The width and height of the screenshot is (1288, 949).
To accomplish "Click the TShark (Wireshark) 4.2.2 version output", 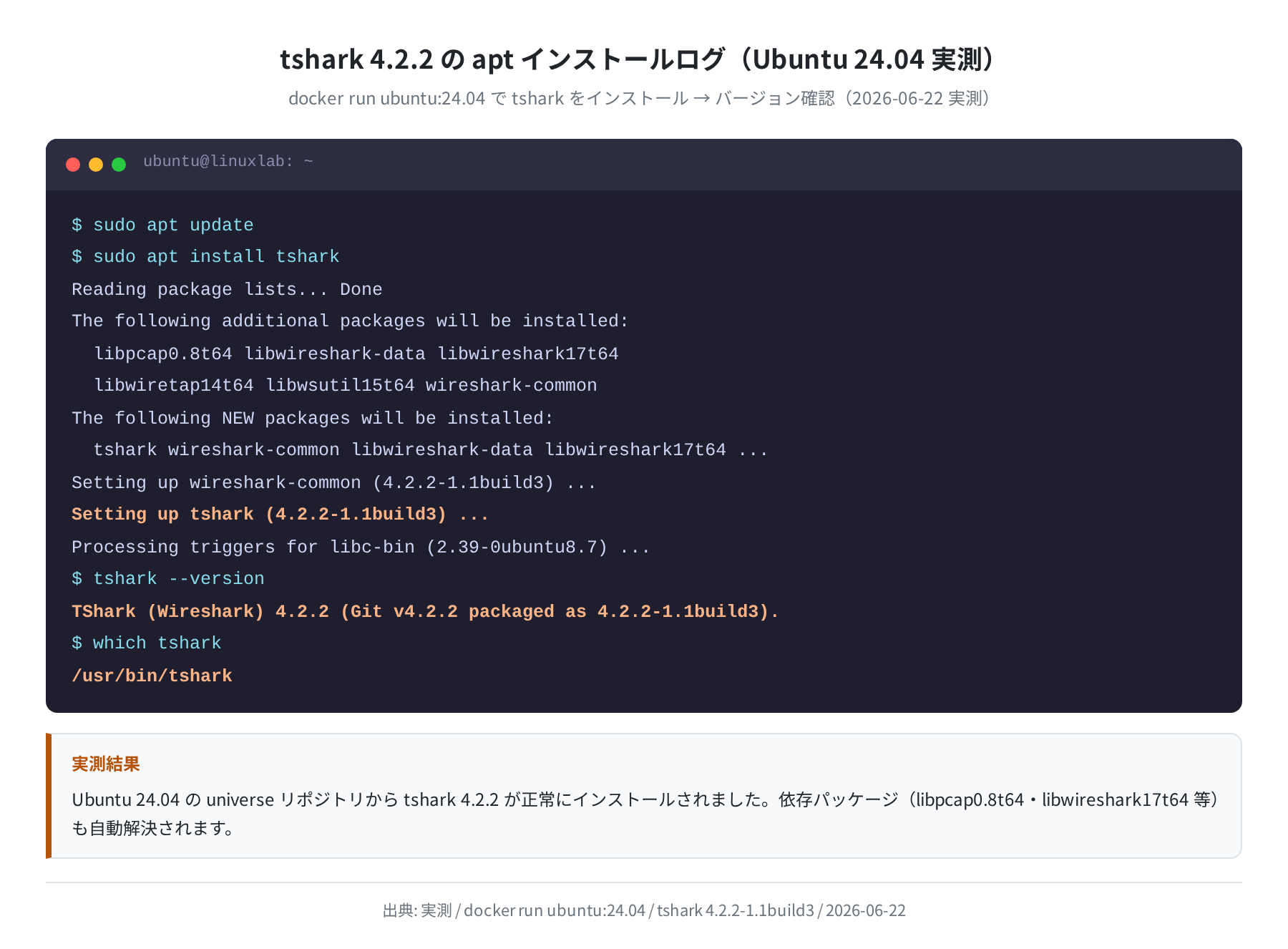I will [425, 611].
